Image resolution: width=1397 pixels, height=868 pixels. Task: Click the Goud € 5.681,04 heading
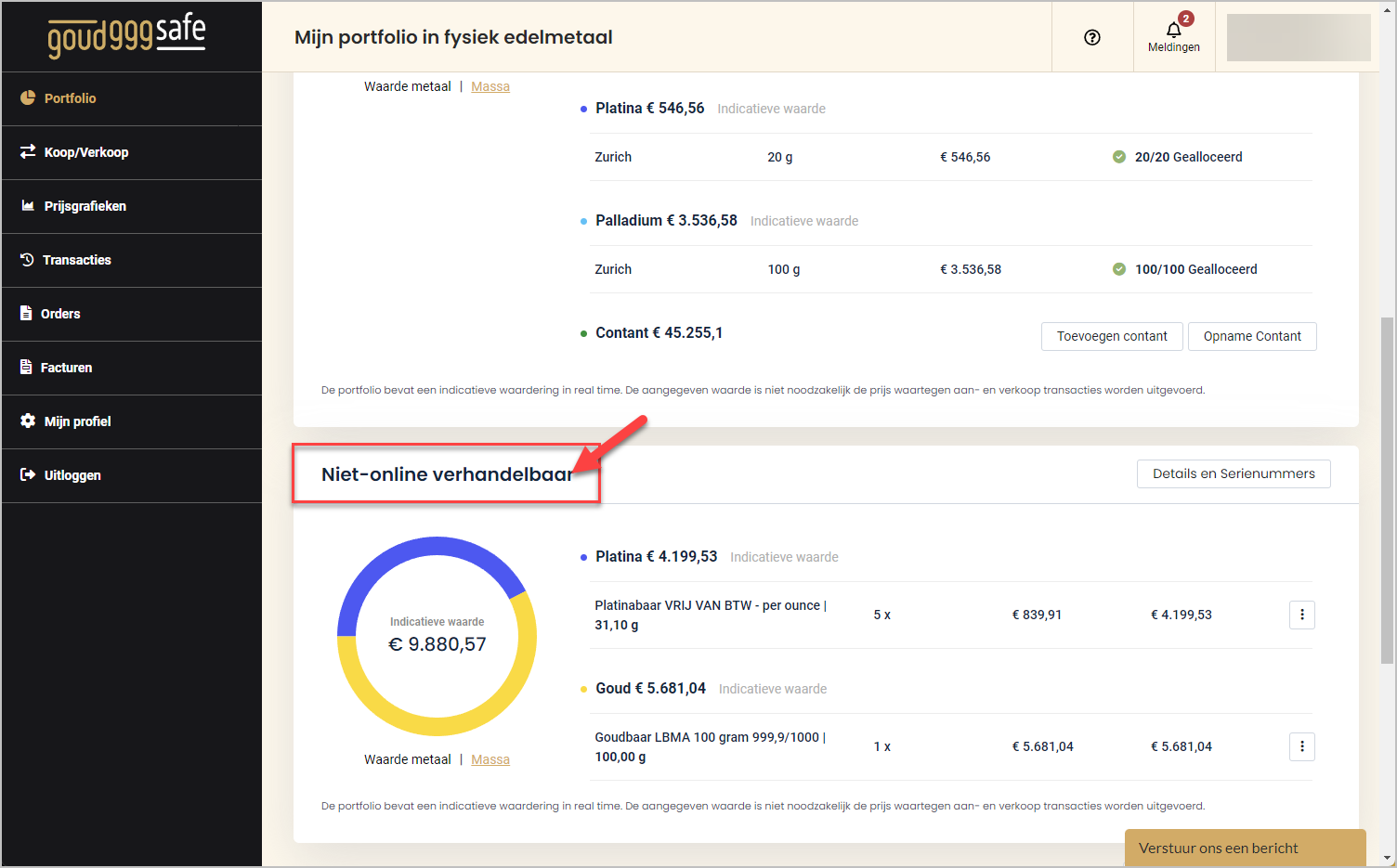(650, 689)
